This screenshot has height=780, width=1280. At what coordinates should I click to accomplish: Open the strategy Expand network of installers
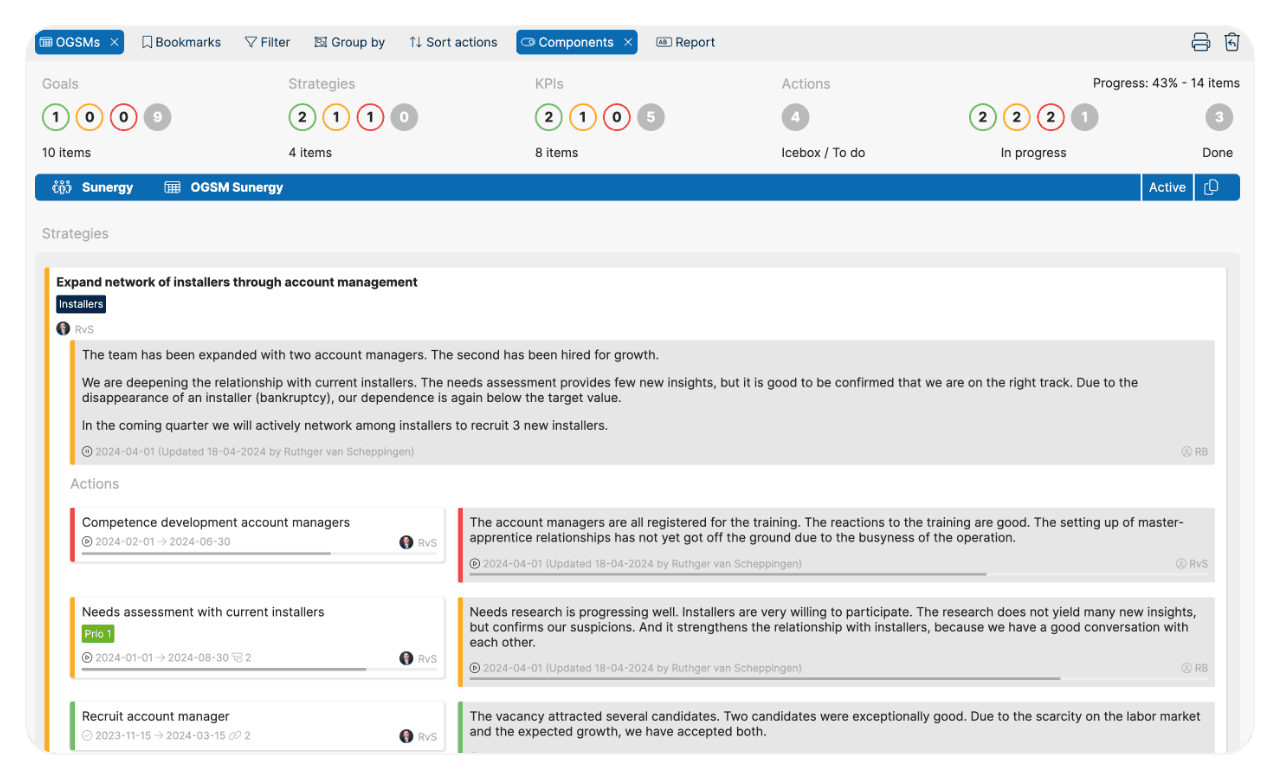point(237,282)
